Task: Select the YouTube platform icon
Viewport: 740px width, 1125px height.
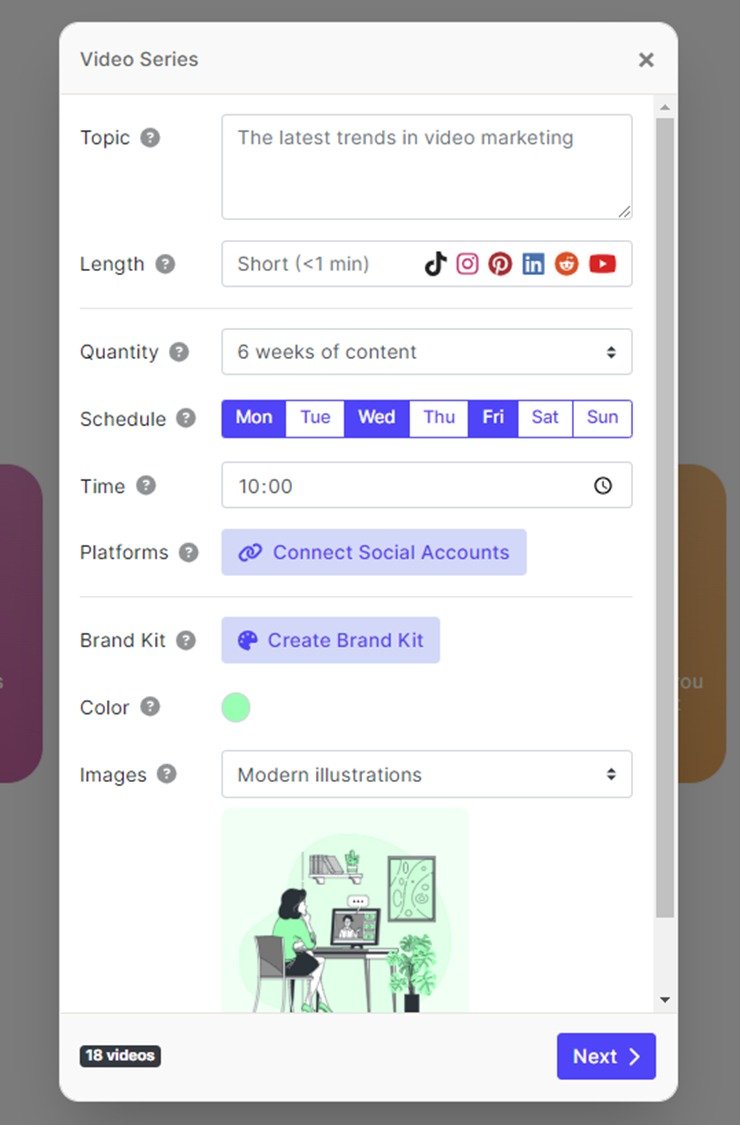Action: coord(601,263)
